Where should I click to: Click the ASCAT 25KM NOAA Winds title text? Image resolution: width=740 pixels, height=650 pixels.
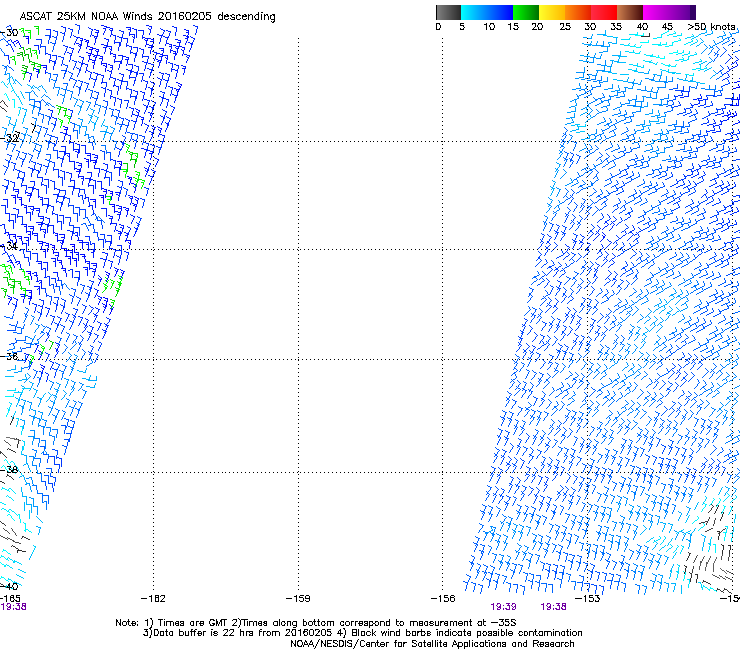click(147, 16)
